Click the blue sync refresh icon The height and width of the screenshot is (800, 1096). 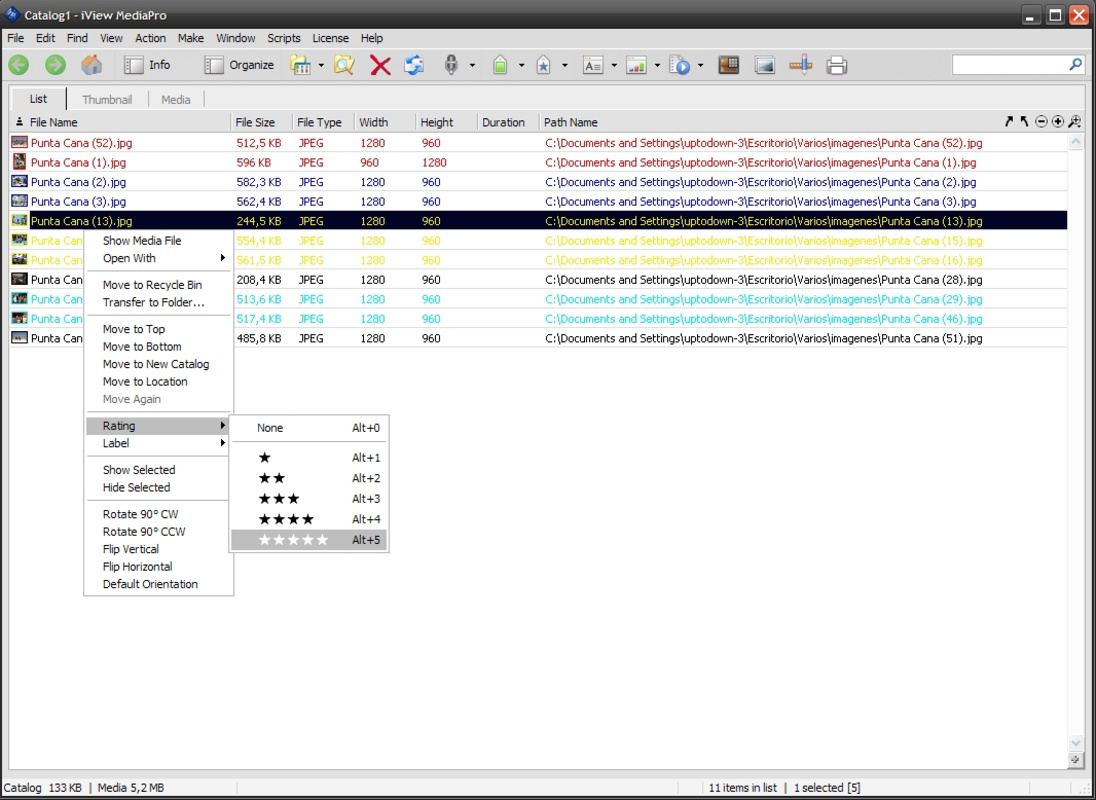pyautogui.click(x=414, y=65)
